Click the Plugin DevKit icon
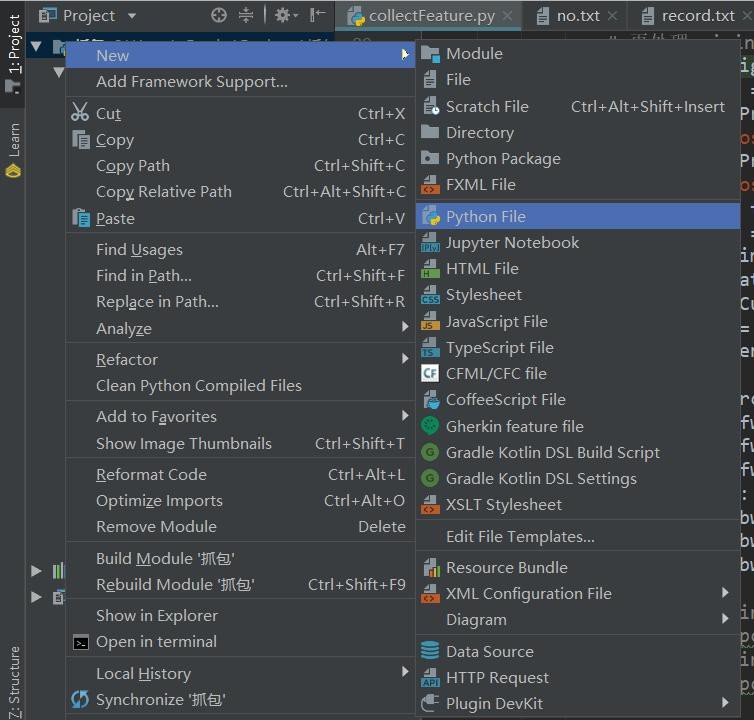This screenshot has width=754, height=720. click(x=430, y=703)
